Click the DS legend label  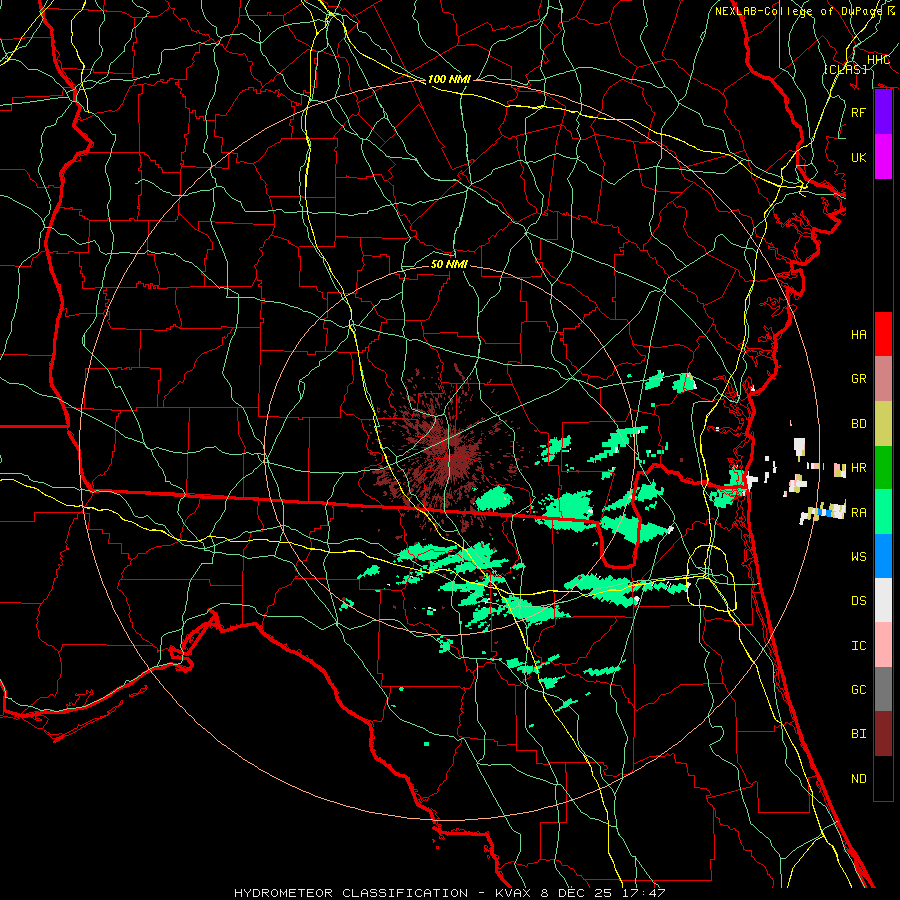pyautogui.click(x=858, y=601)
